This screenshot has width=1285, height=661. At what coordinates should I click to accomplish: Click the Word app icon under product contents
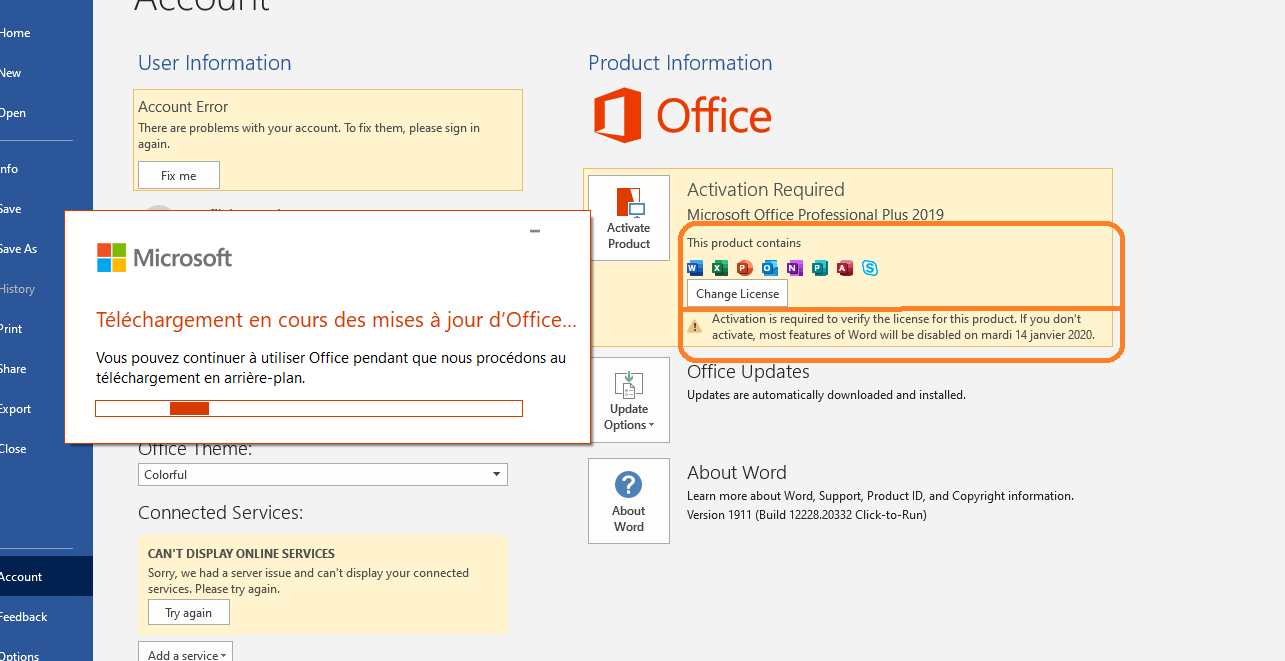695,268
